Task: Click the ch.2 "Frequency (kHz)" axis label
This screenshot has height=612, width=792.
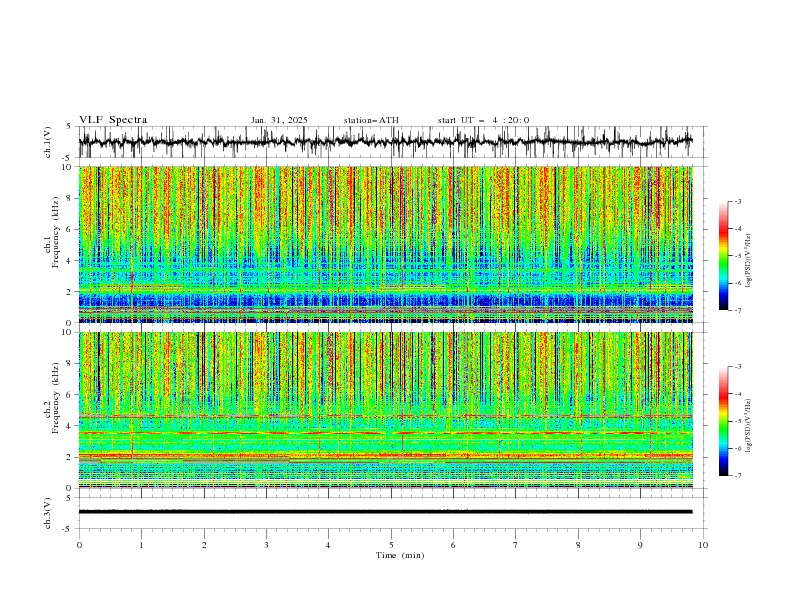Action: pos(56,398)
